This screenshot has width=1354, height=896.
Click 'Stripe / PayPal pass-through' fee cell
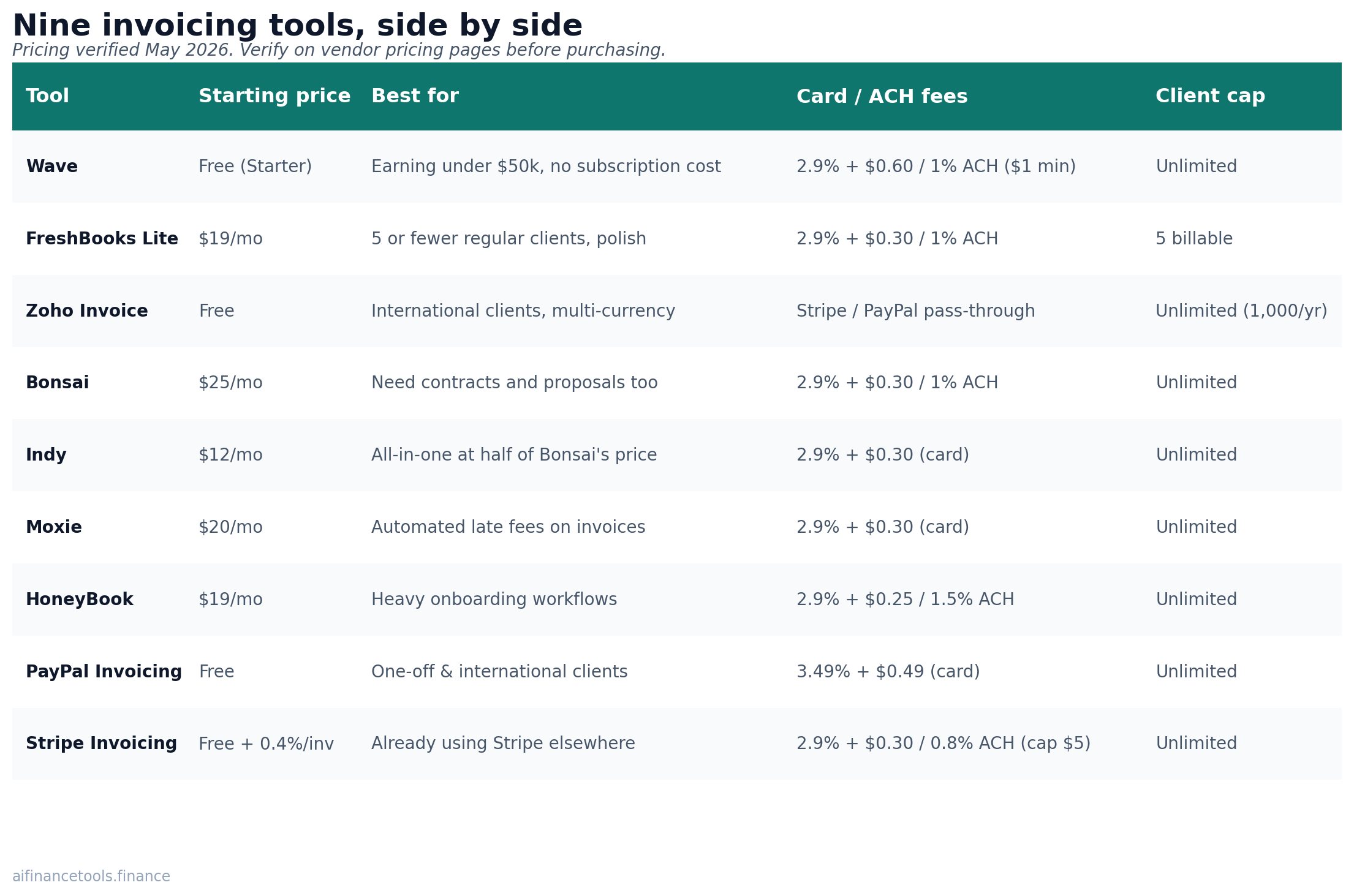click(915, 311)
